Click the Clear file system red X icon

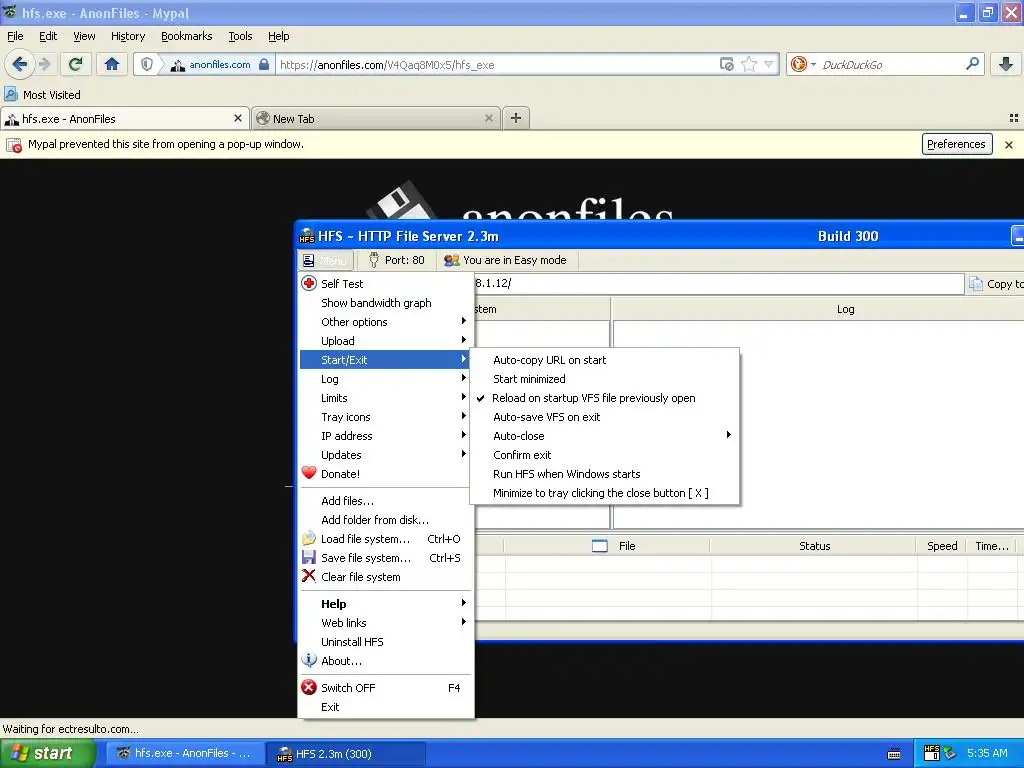coord(309,576)
